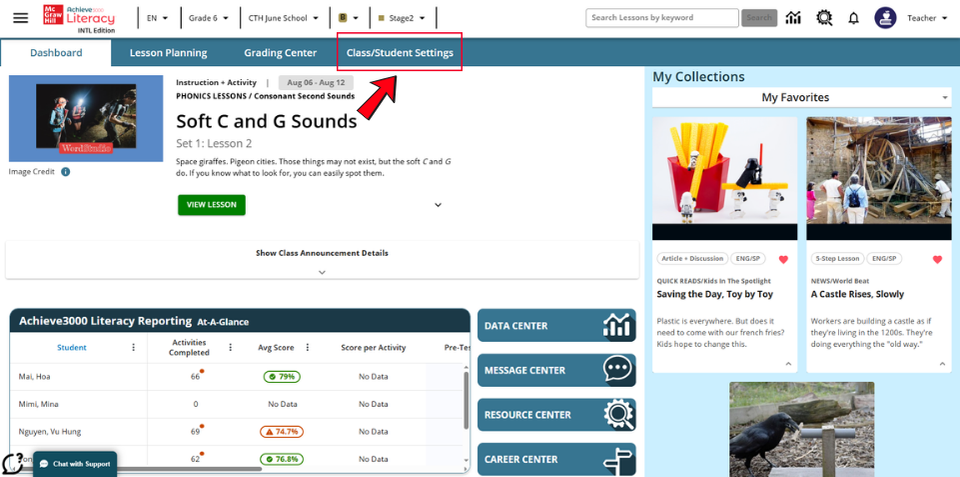Screen dimensions: 960x477
Task: Open the EN language dropdown
Action: (157, 18)
